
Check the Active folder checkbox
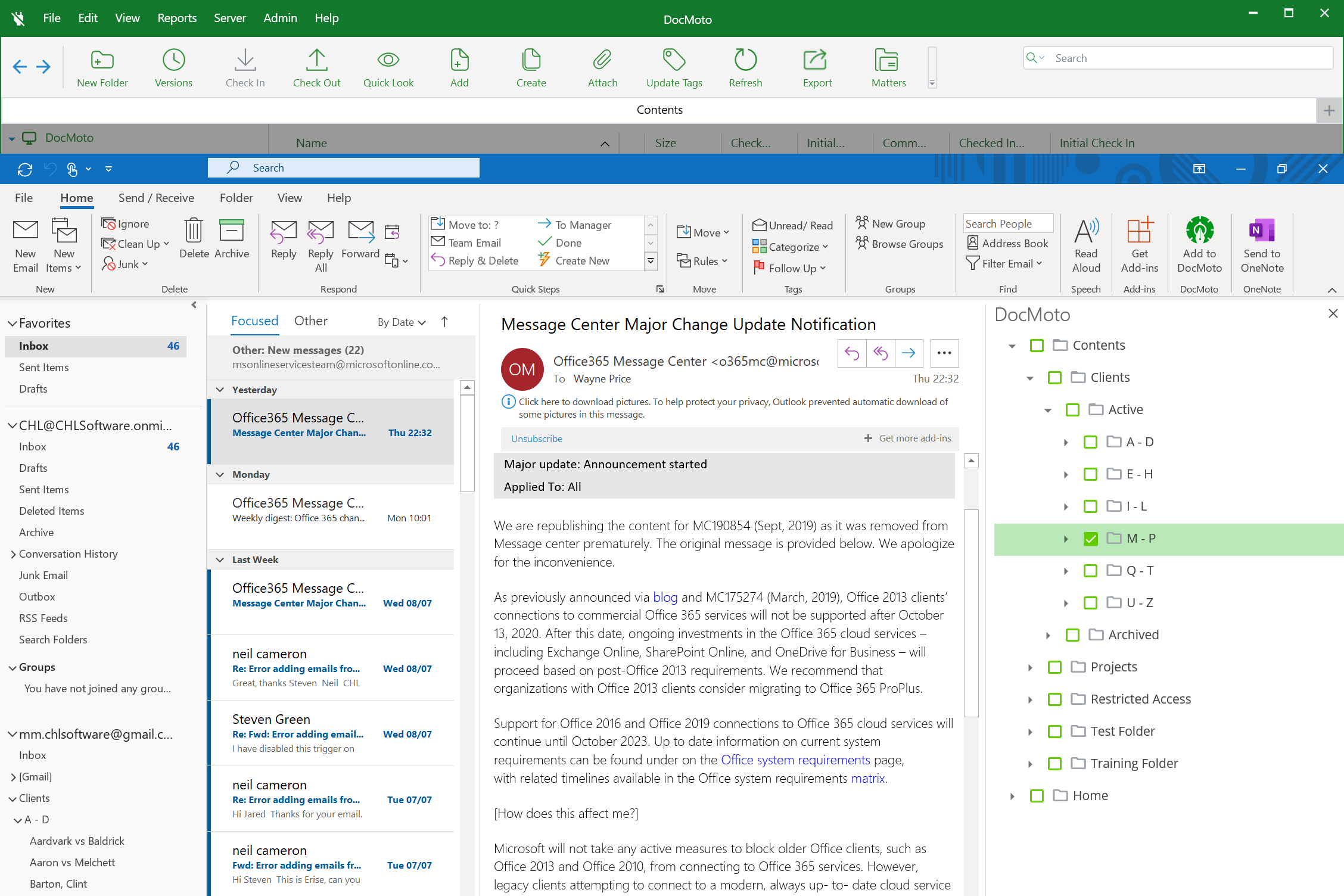point(1072,410)
